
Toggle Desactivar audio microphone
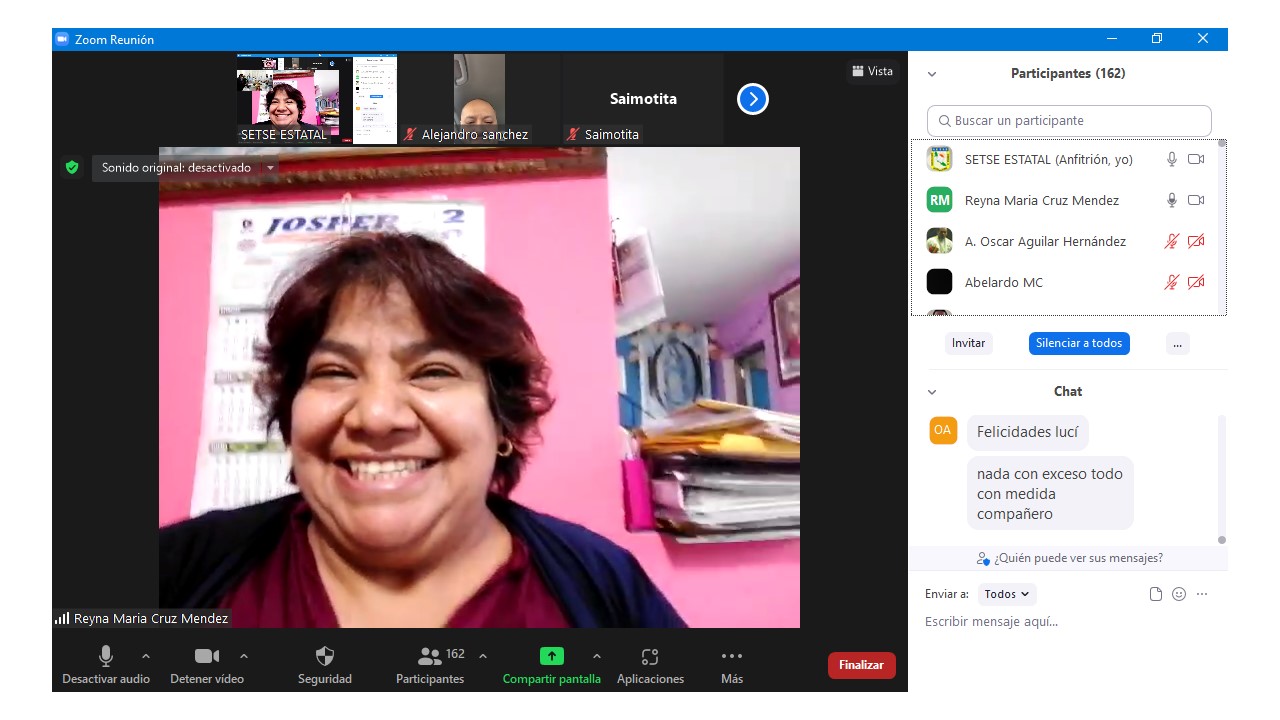point(106,657)
